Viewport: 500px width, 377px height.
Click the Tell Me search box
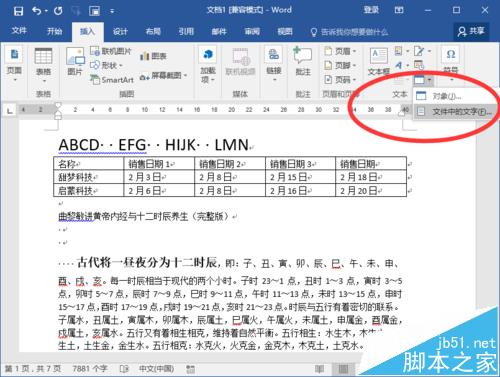pos(349,32)
